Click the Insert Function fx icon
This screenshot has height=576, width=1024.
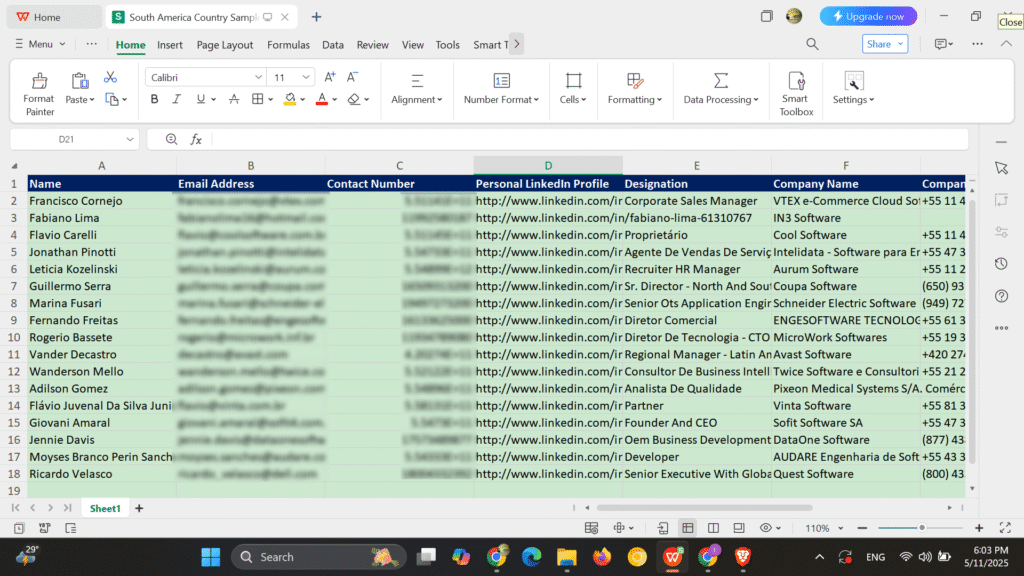coord(196,139)
